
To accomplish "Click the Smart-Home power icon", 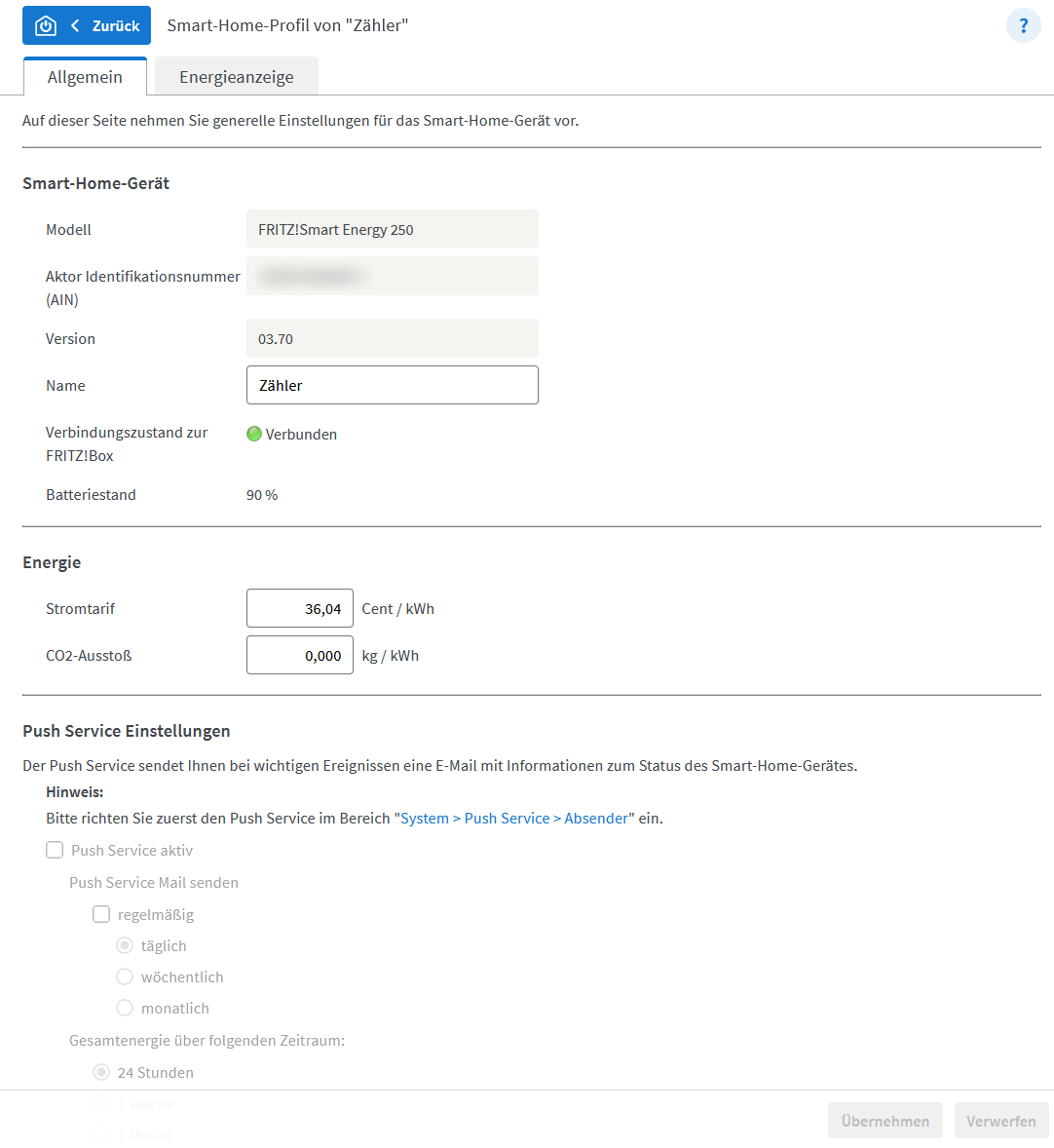I will 45,26.
